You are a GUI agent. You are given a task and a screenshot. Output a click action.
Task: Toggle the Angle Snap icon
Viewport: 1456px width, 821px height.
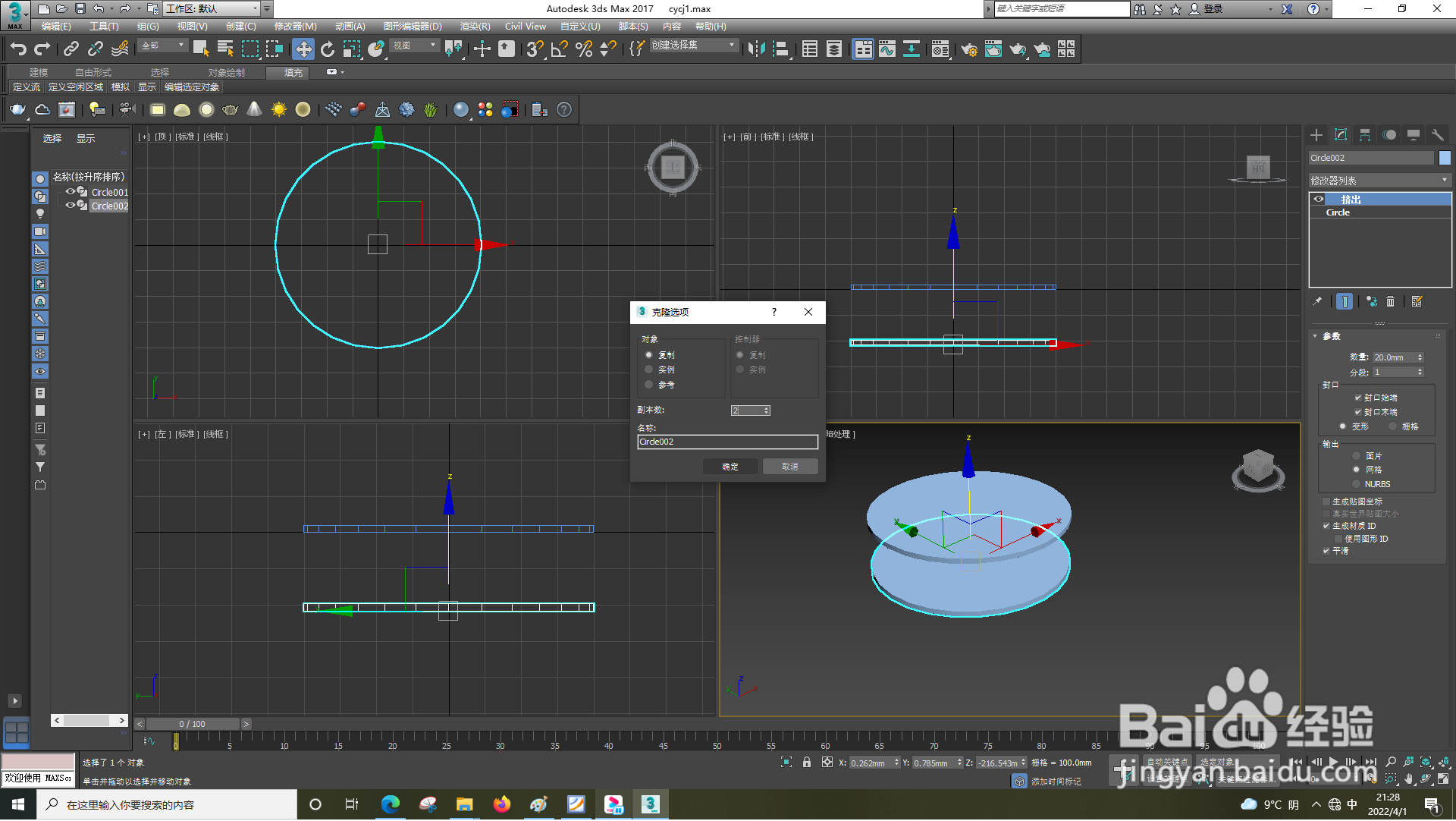[559, 49]
